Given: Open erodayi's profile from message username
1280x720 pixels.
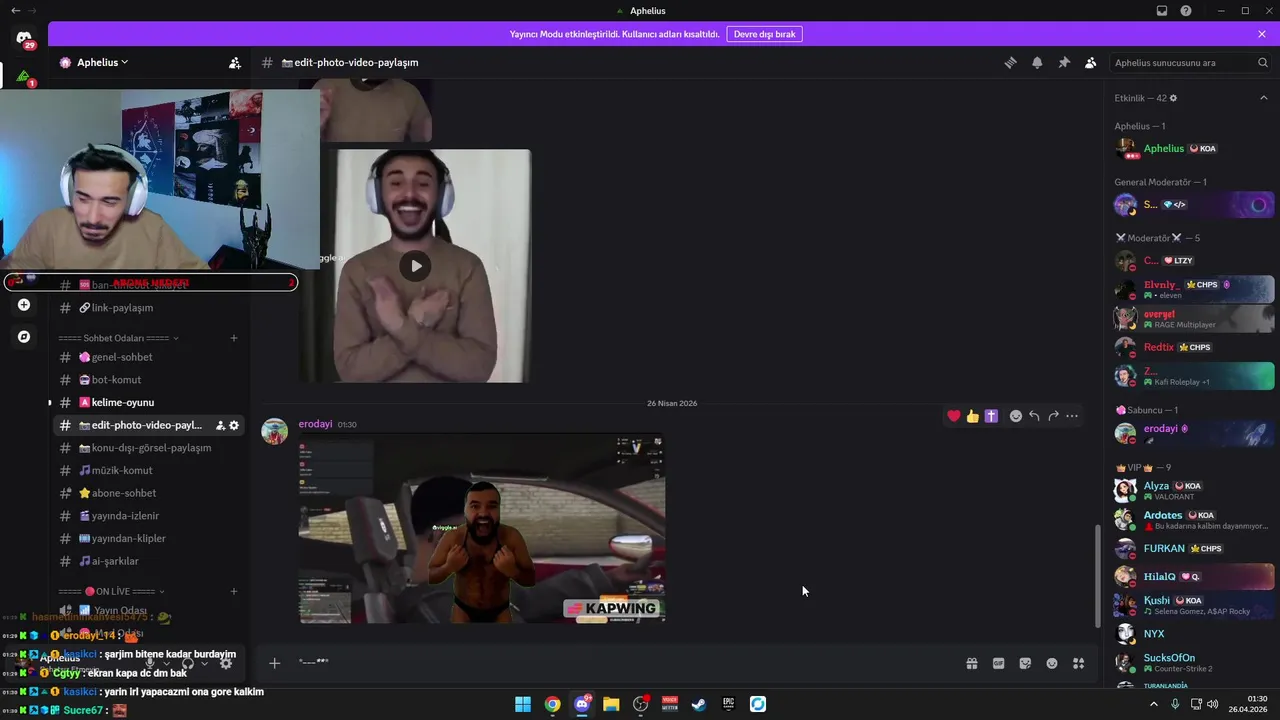Looking at the screenshot, I should (315, 424).
